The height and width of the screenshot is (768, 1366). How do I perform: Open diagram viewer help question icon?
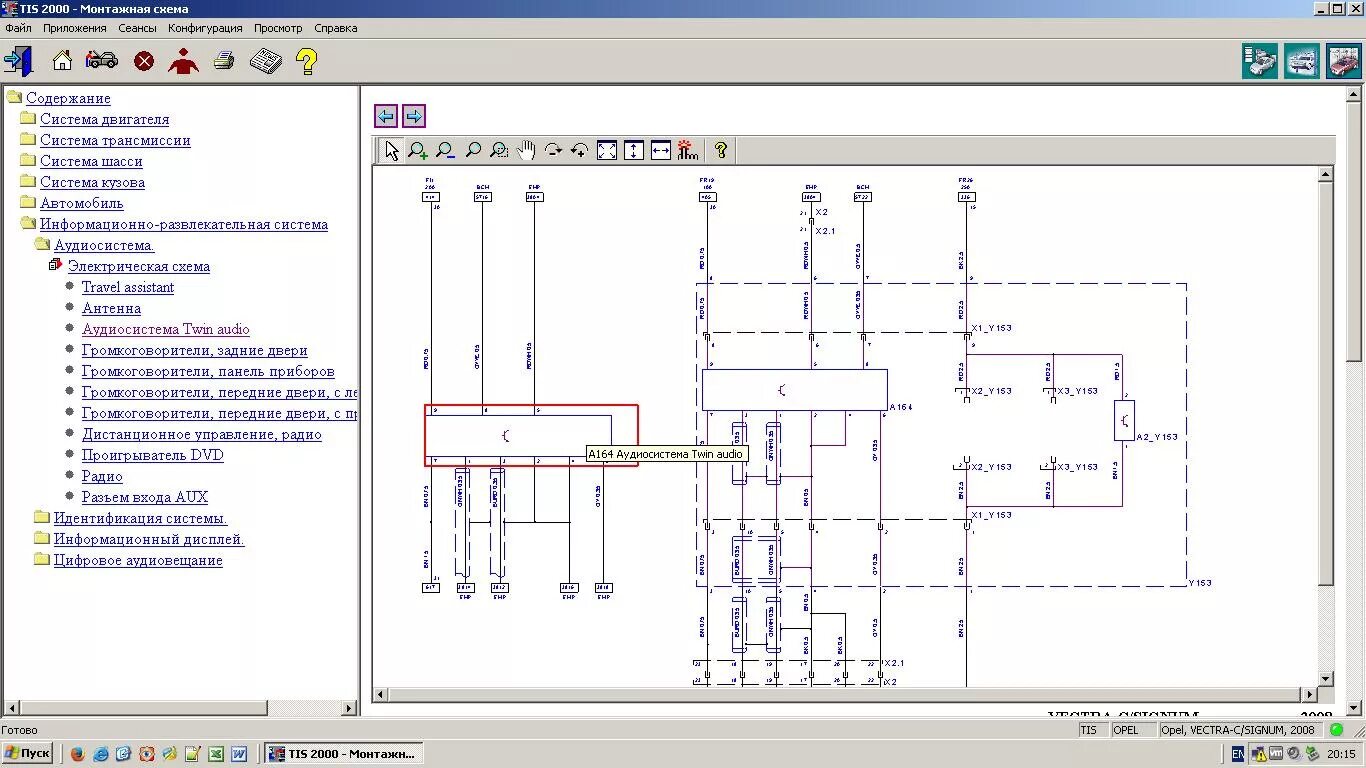[x=720, y=150]
